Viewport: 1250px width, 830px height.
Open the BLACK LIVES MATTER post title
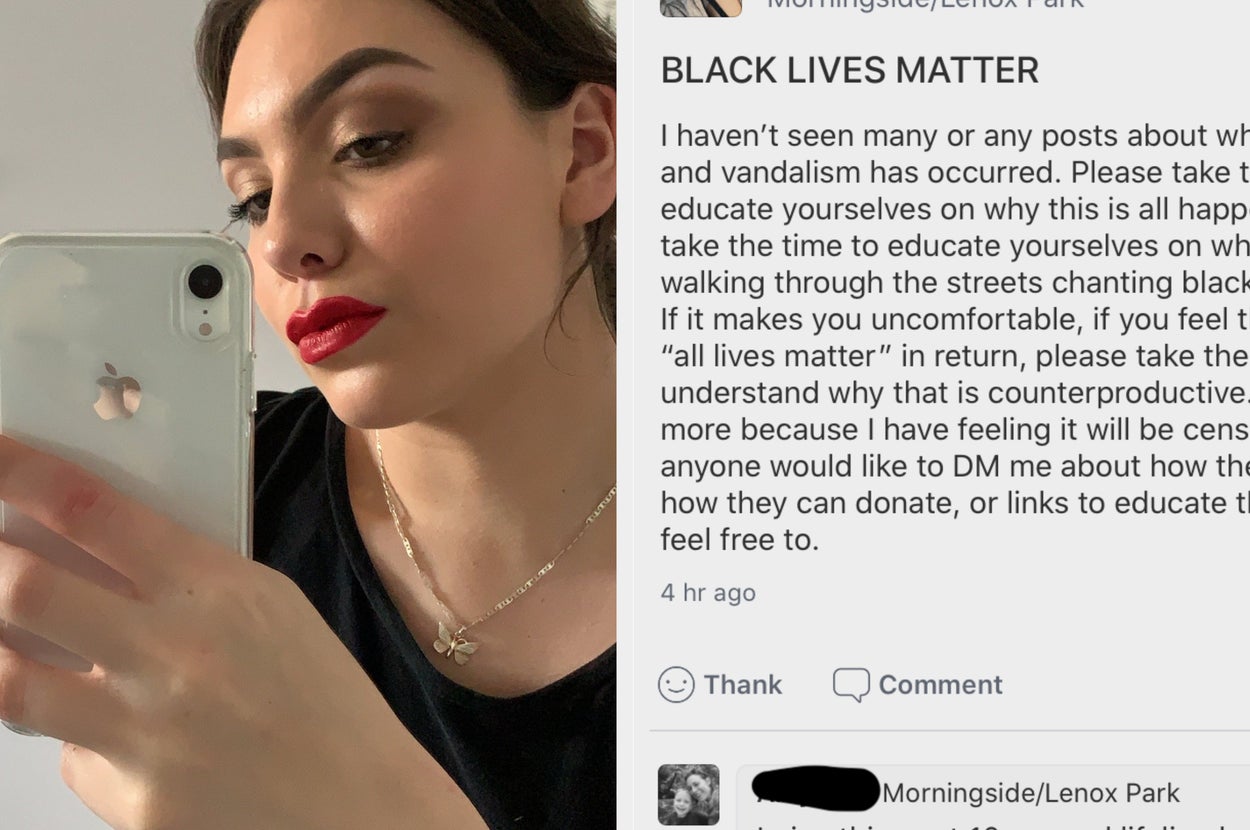(850, 70)
